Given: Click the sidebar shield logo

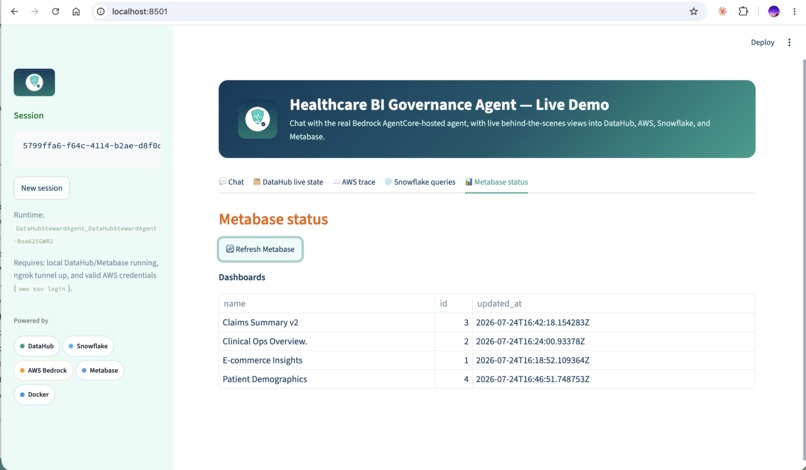Looking at the screenshot, I should coord(34,82).
